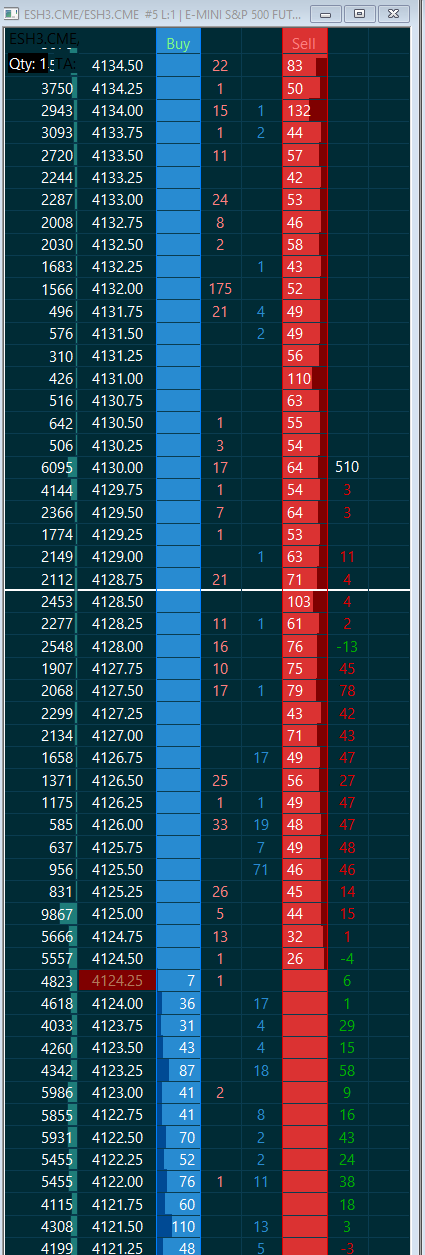Click Buy cell showing 87 at 4123.25
This screenshot has height=1255, width=425.
coord(179,1070)
